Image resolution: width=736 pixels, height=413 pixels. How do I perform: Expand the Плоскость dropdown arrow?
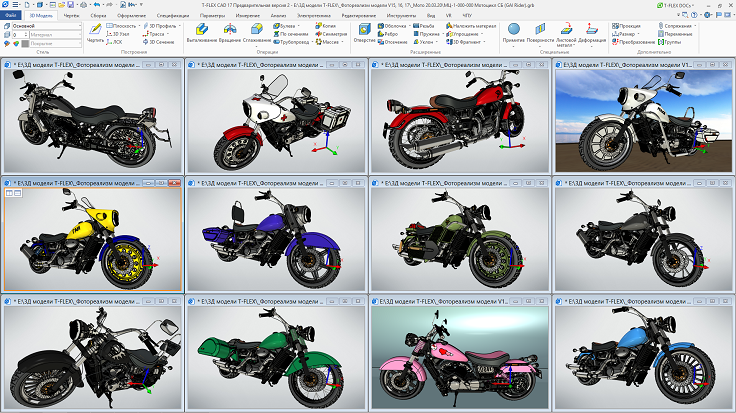pyautogui.click(x=139, y=26)
